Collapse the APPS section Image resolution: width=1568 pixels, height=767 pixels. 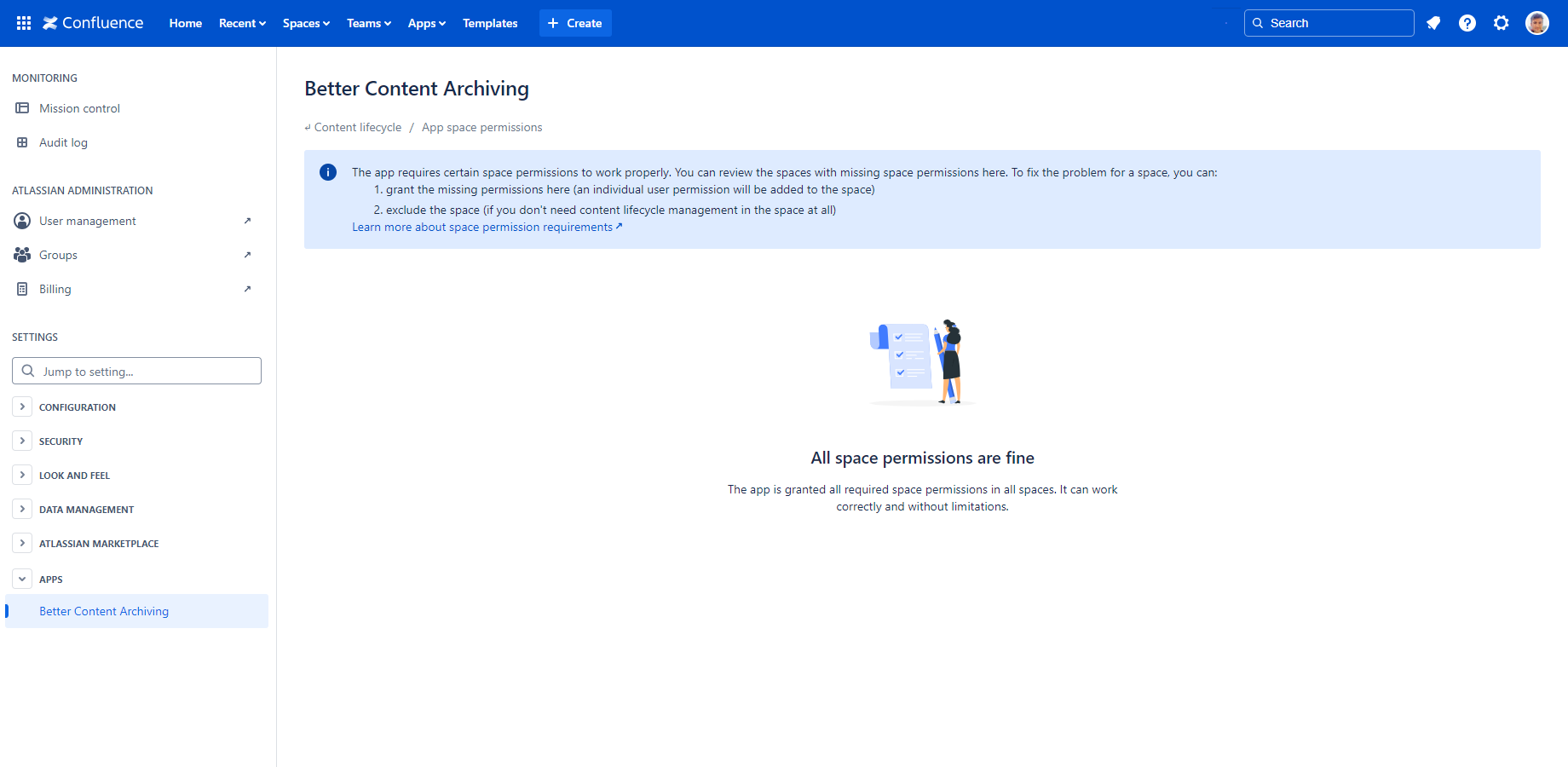tap(22, 579)
